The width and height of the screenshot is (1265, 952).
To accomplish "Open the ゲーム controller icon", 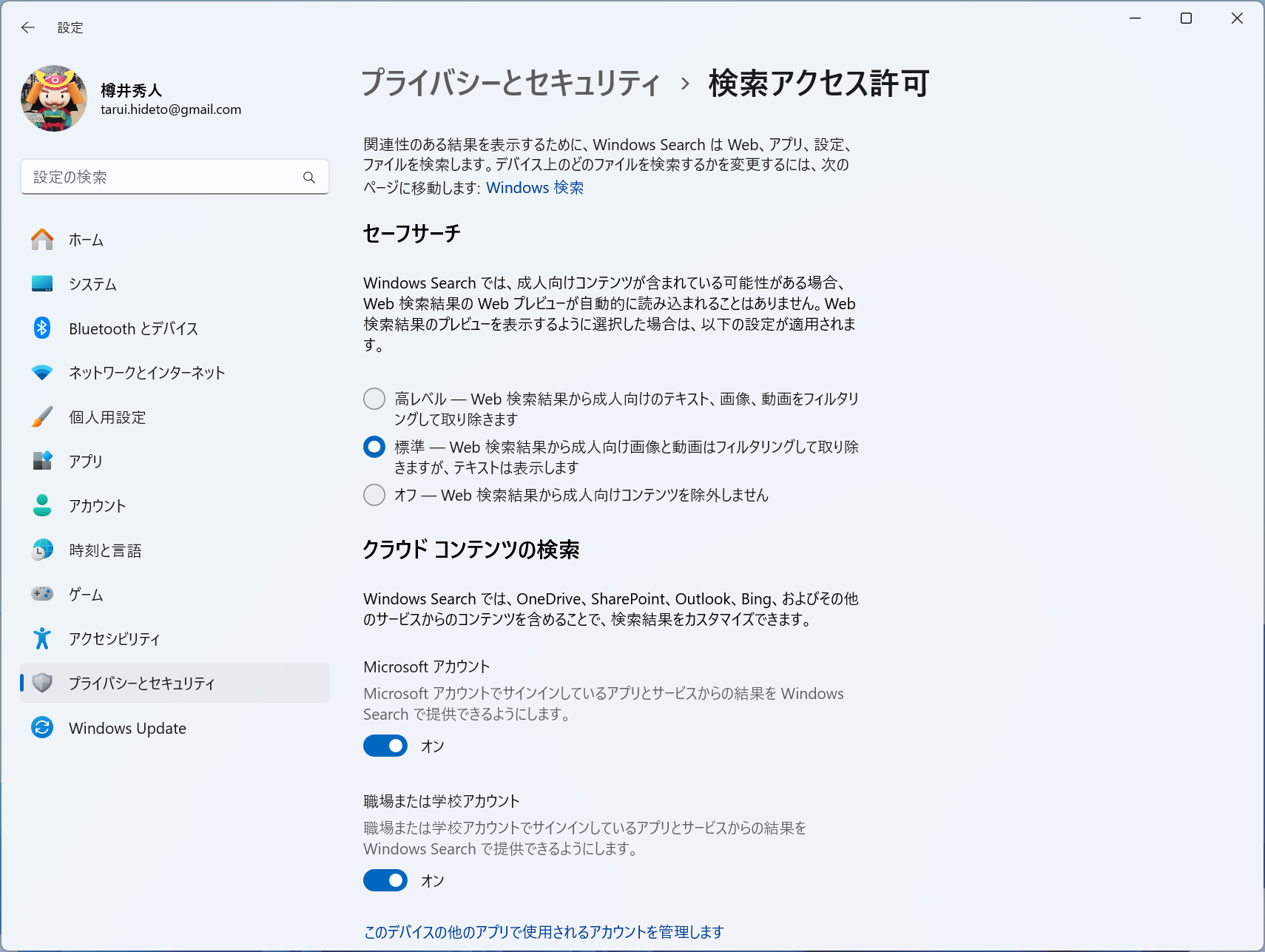I will (x=42, y=593).
